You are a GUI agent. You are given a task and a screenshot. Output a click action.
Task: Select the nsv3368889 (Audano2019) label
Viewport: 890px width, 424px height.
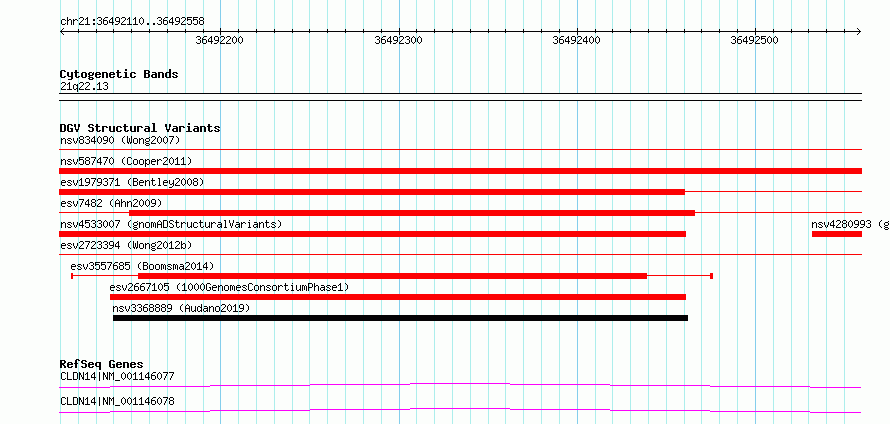(181, 308)
